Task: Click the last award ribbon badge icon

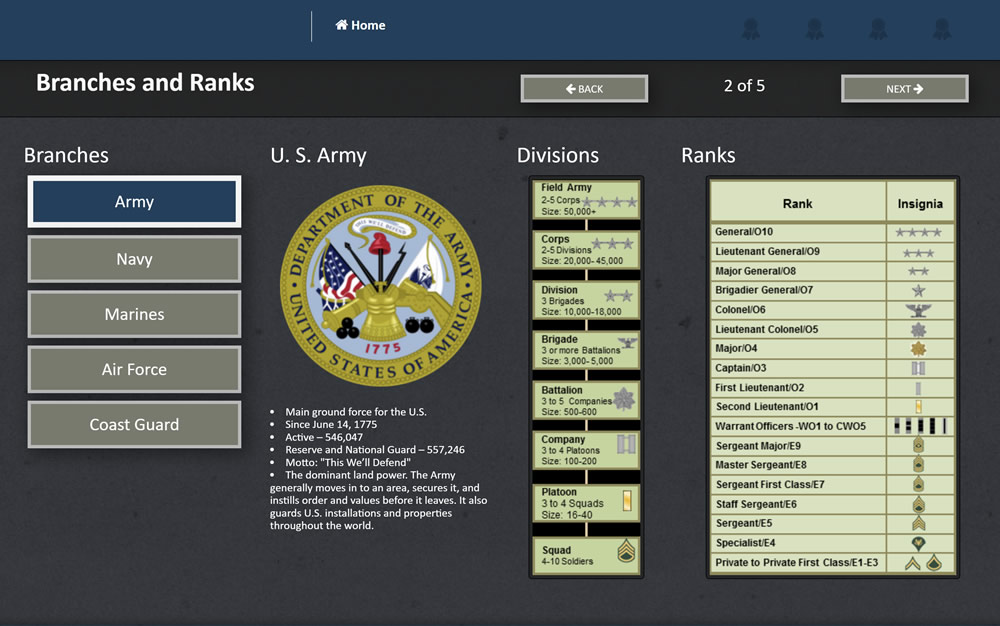Action: click(x=941, y=28)
